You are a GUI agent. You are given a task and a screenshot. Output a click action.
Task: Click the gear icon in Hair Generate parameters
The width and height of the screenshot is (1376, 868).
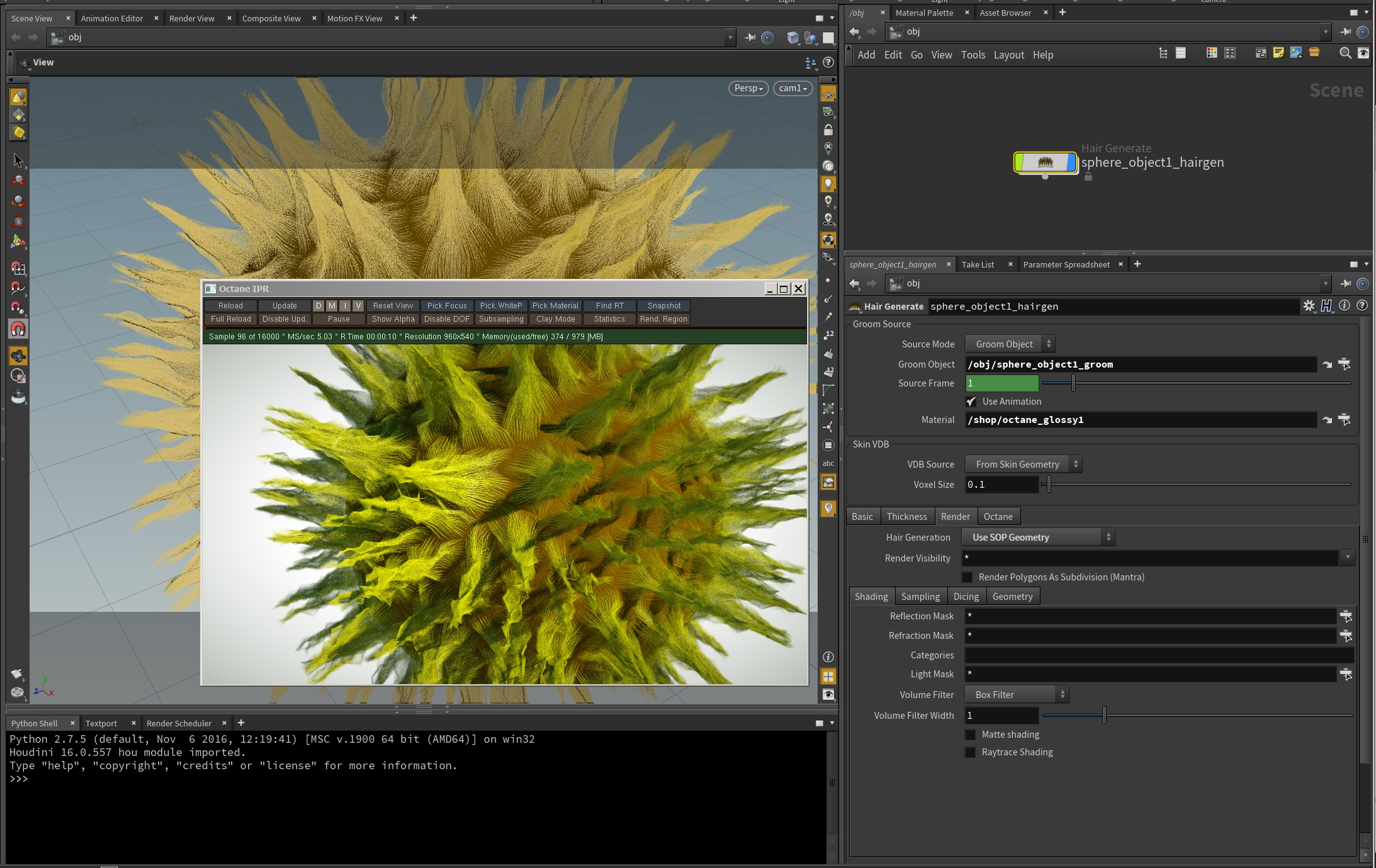(x=1309, y=306)
